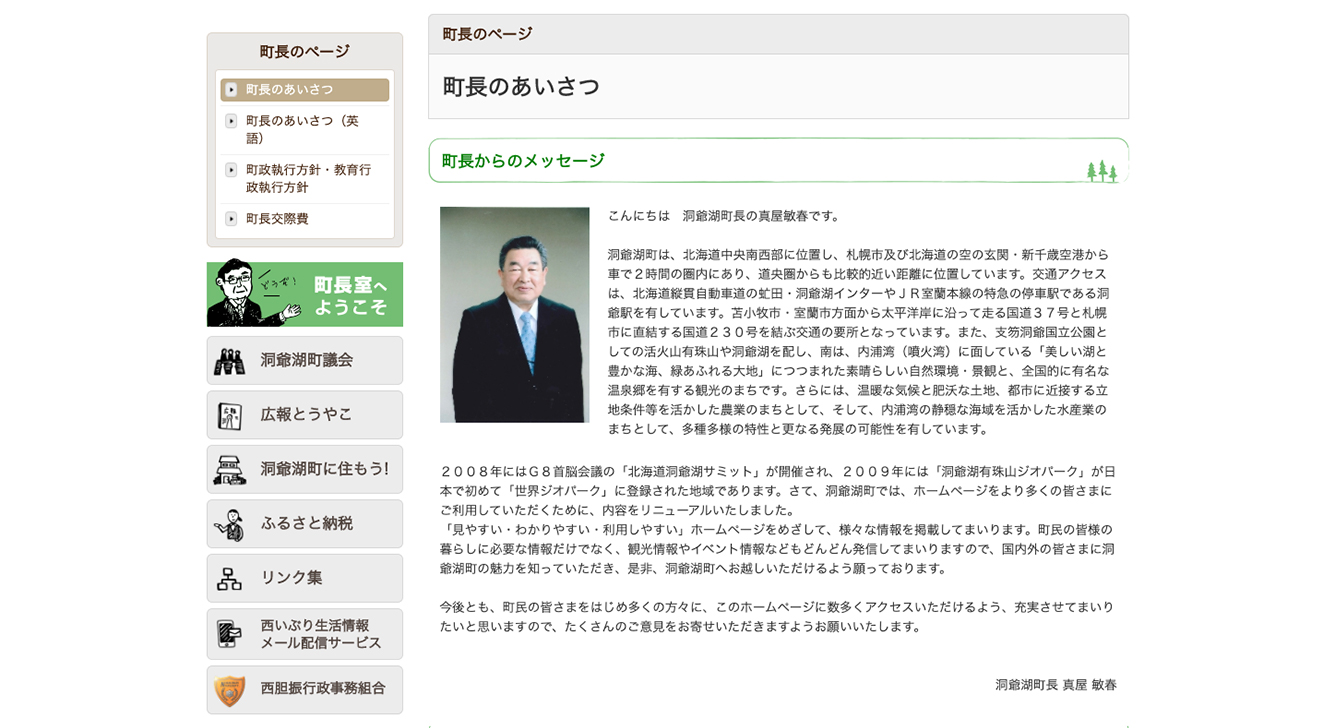This screenshot has height=728, width=1335.
Task: Open 西いぶり生活情報メール配信サービス button
Action: point(305,634)
